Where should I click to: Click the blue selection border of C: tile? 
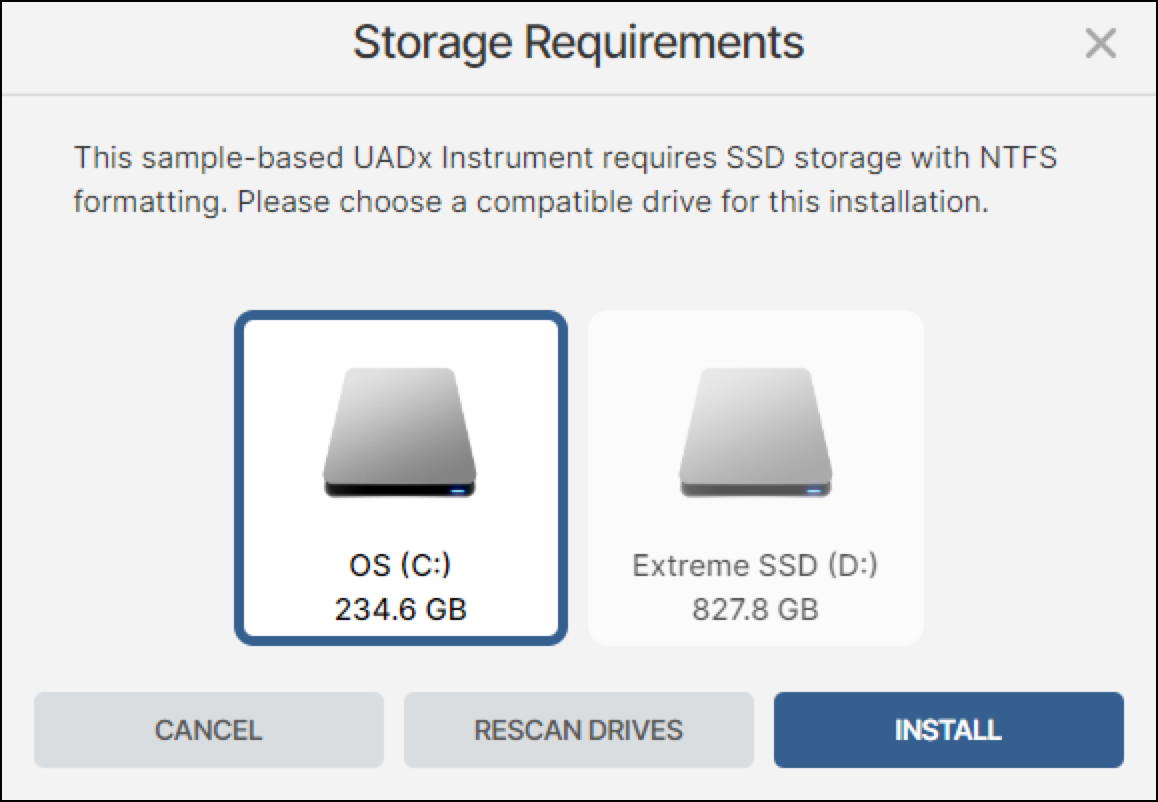(239, 478)
